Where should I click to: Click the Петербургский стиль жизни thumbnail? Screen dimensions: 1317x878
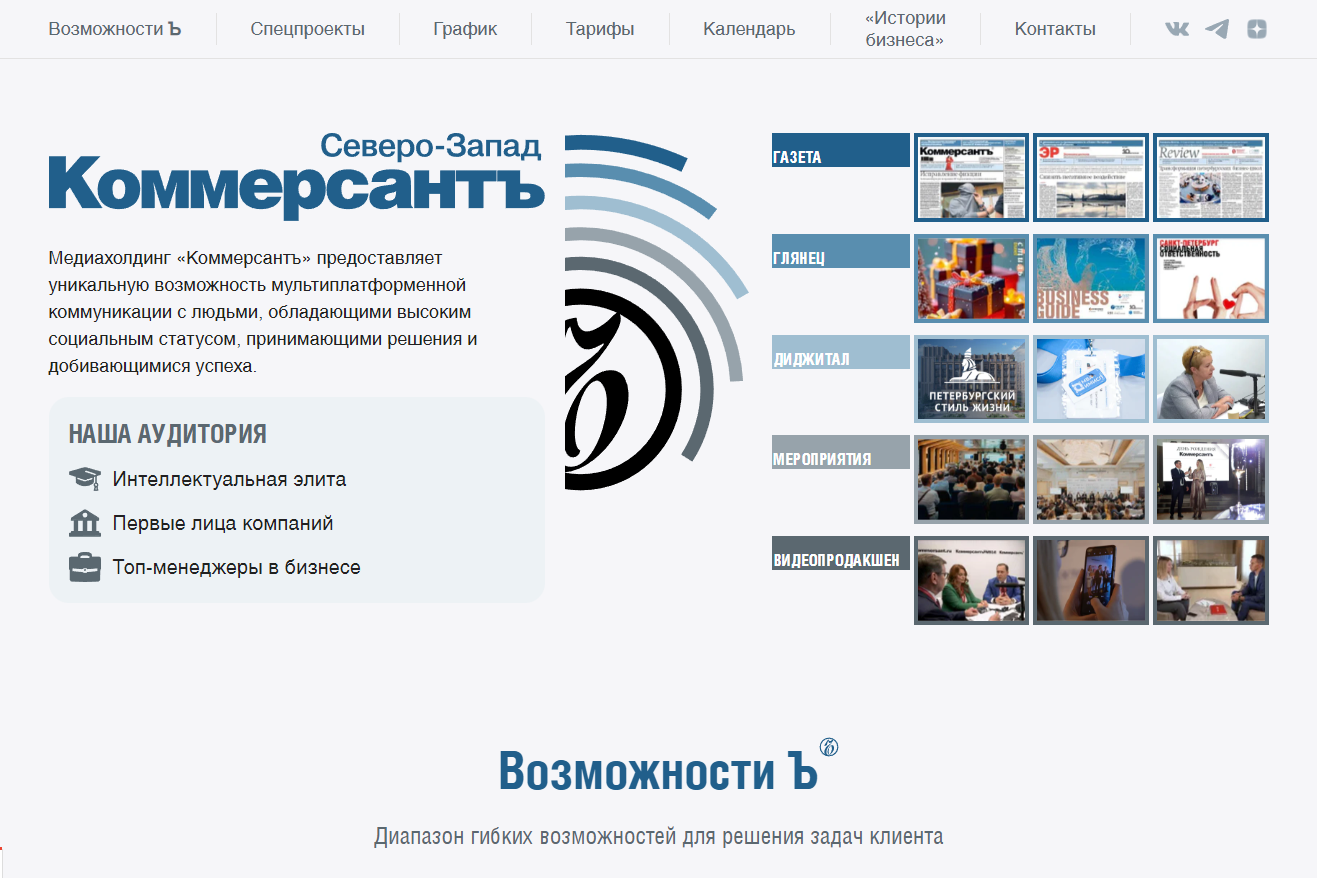[971, 378]
